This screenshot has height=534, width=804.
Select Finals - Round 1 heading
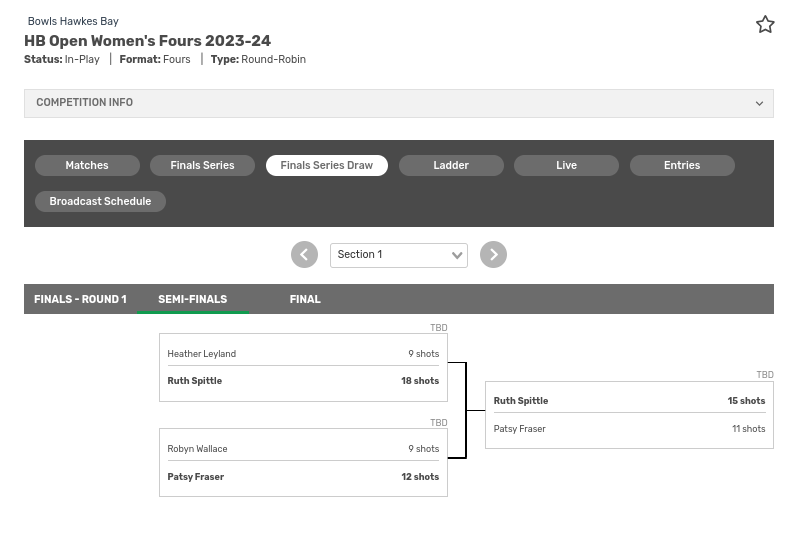pyautogui.click(x=80, y=299)
